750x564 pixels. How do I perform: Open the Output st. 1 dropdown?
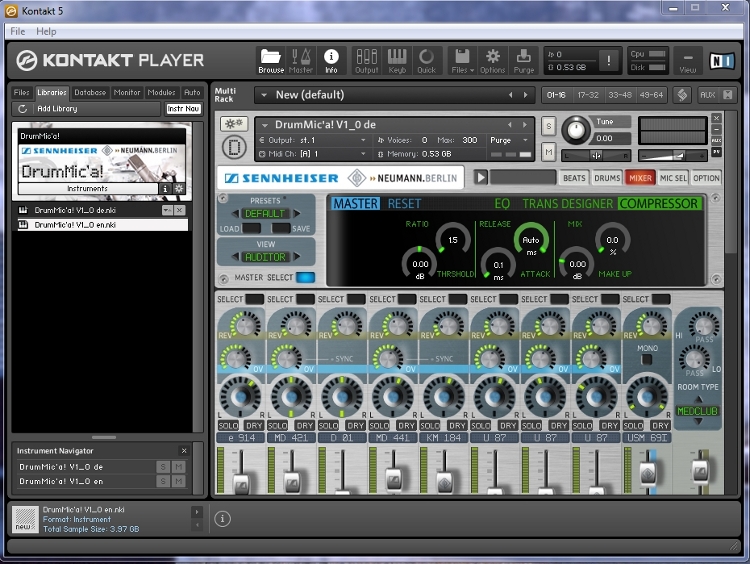(363, 140)
